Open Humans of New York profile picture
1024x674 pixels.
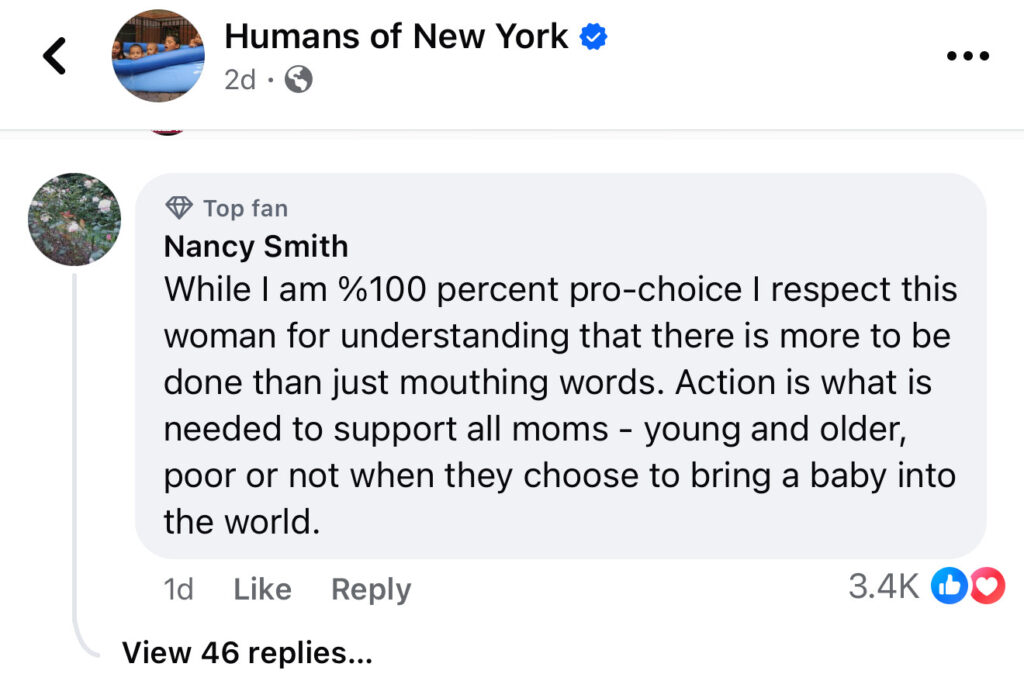point(156,56)
